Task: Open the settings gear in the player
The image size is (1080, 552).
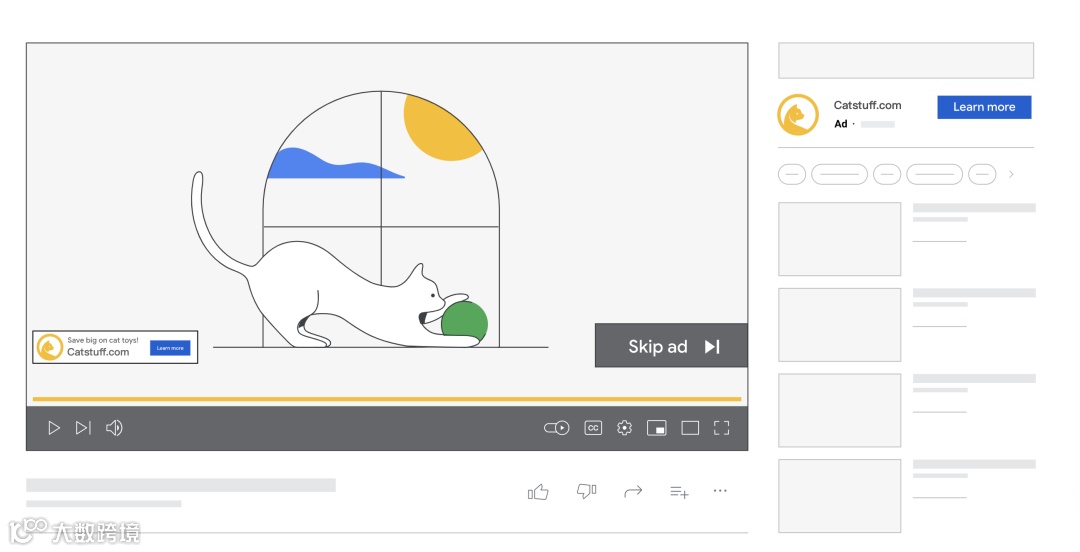Action: 625,428
